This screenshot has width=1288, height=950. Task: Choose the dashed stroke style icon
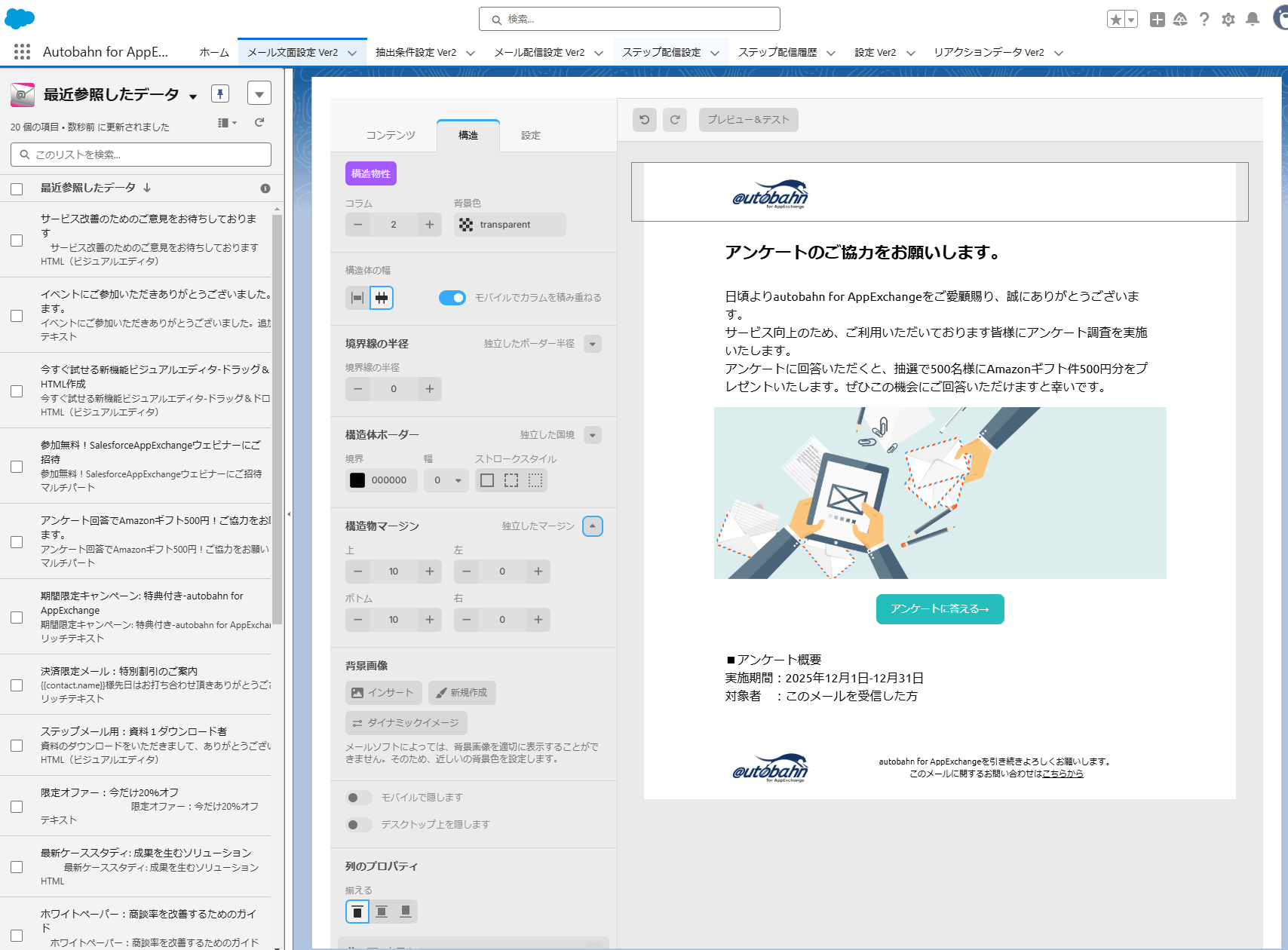(x=511, y=480)
